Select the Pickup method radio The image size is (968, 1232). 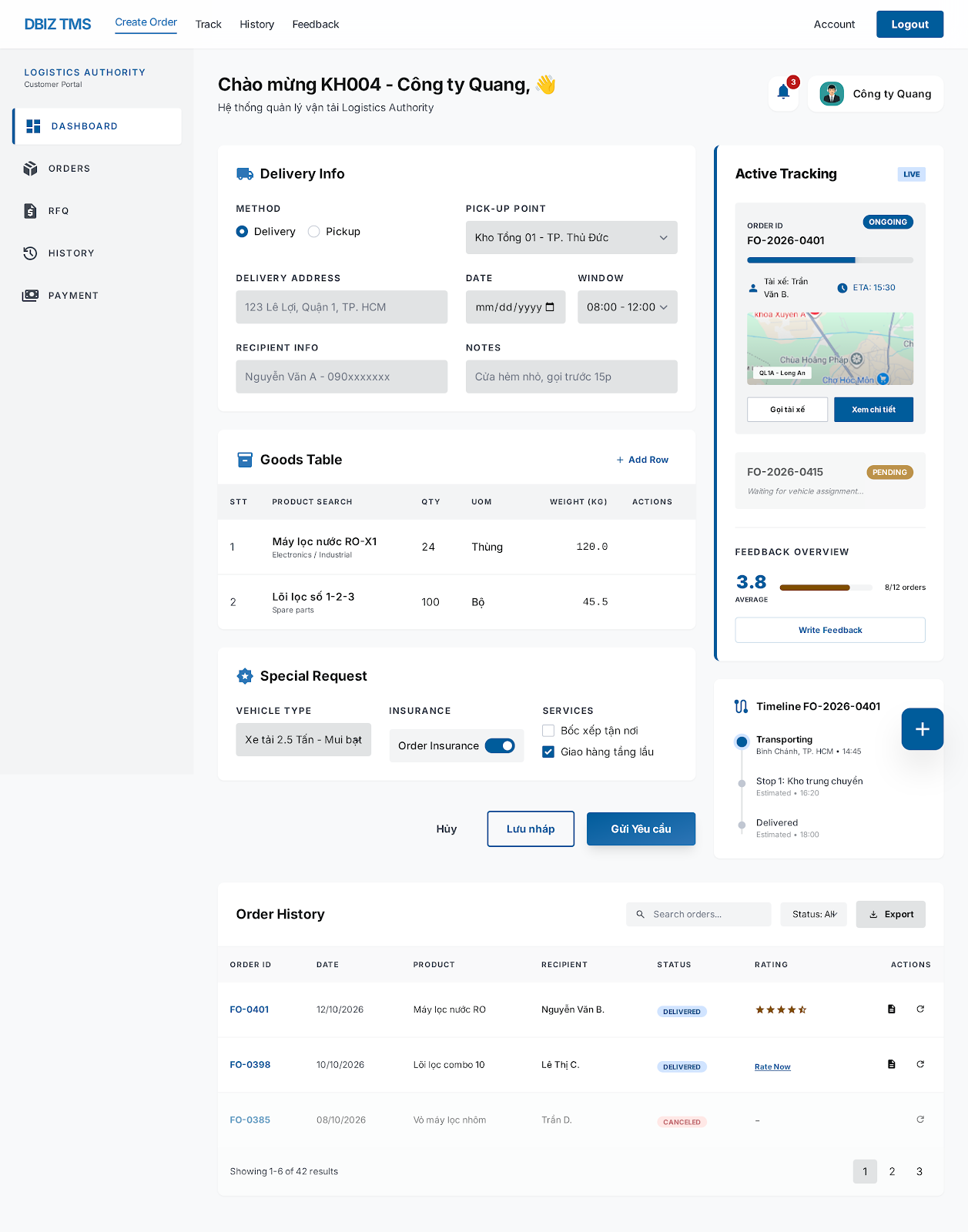[313, 232]
